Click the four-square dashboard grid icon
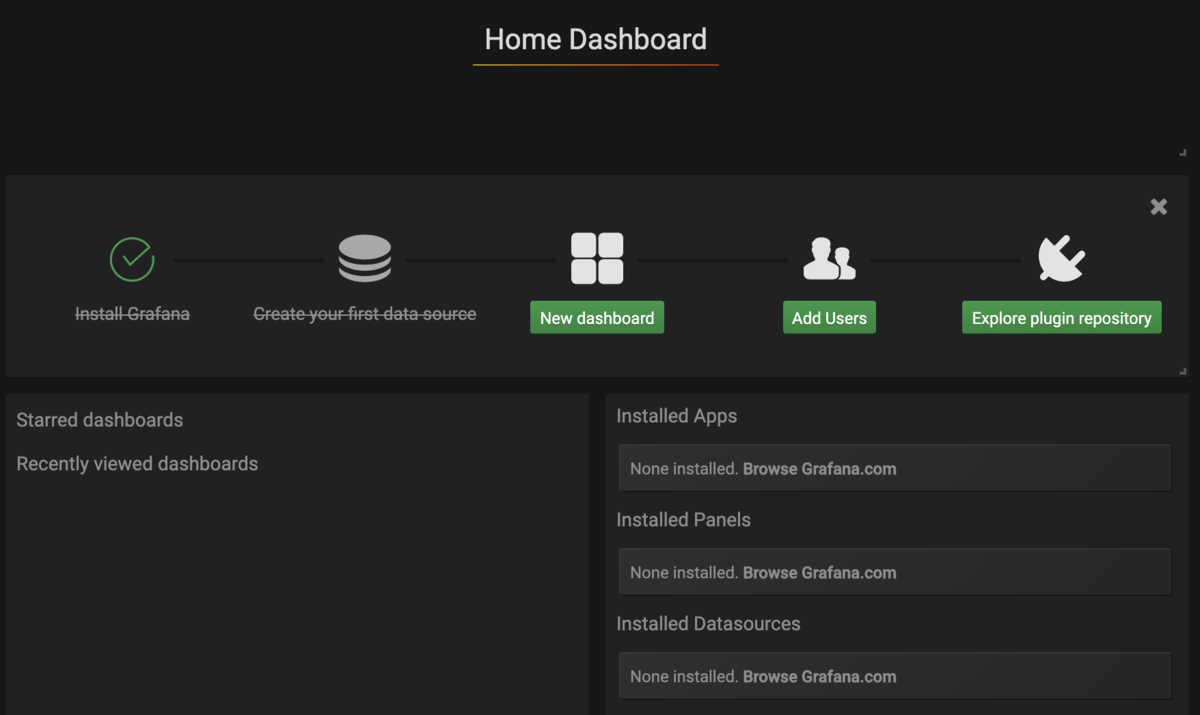This screenshot has height=715, width=1200. 597,259
